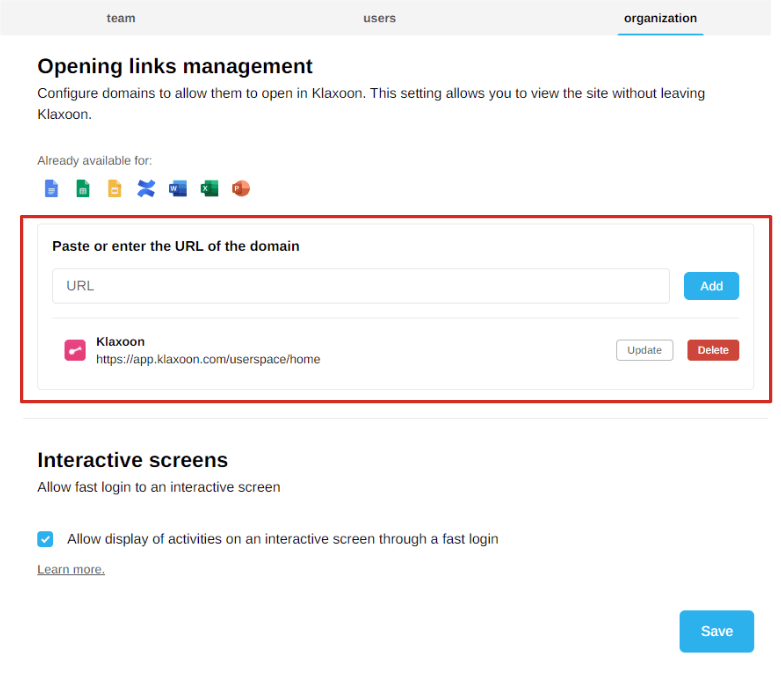Click the Microsoft Excel icon
The height and width of the screenshot is (673, 781).
[x=209, y=188]
